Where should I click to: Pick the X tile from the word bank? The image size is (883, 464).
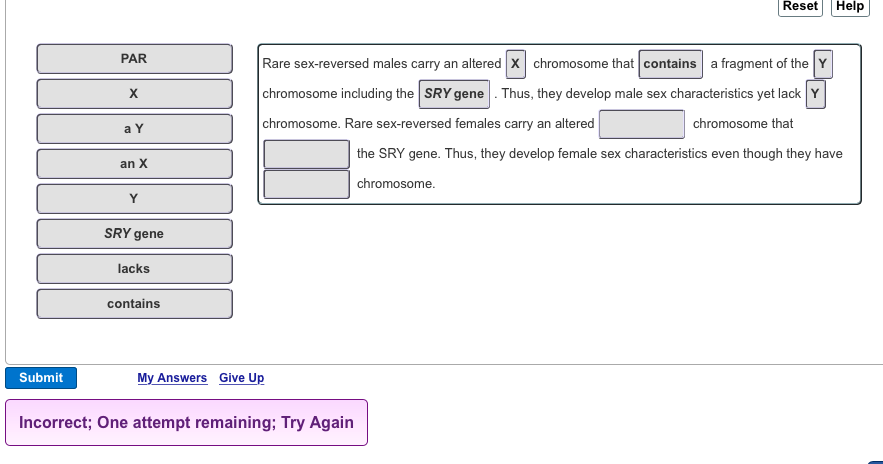[134, 94]
